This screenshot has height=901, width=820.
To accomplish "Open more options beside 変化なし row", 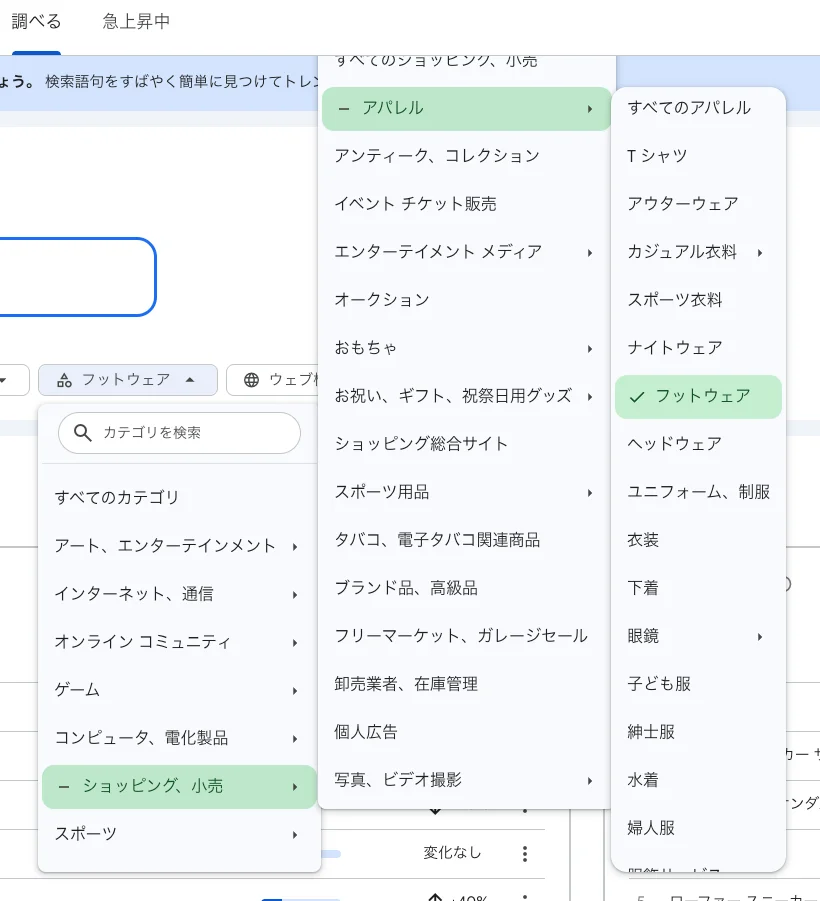I will click(x=525, y=854).
